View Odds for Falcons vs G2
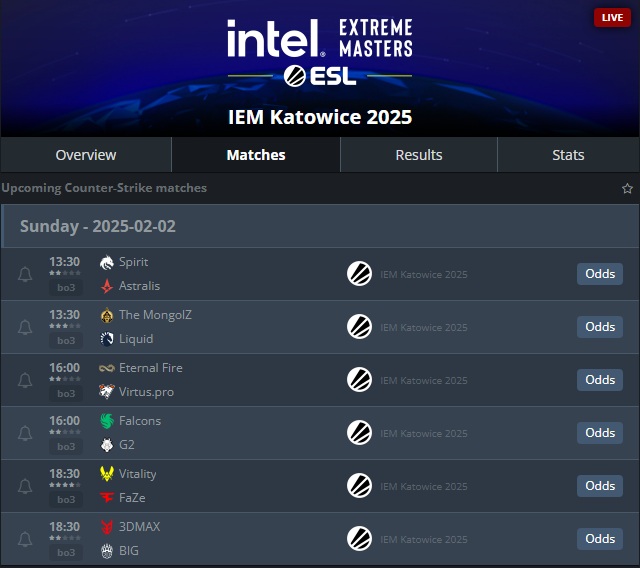Viewport: 640px width, 568px height. coord(600,433)
